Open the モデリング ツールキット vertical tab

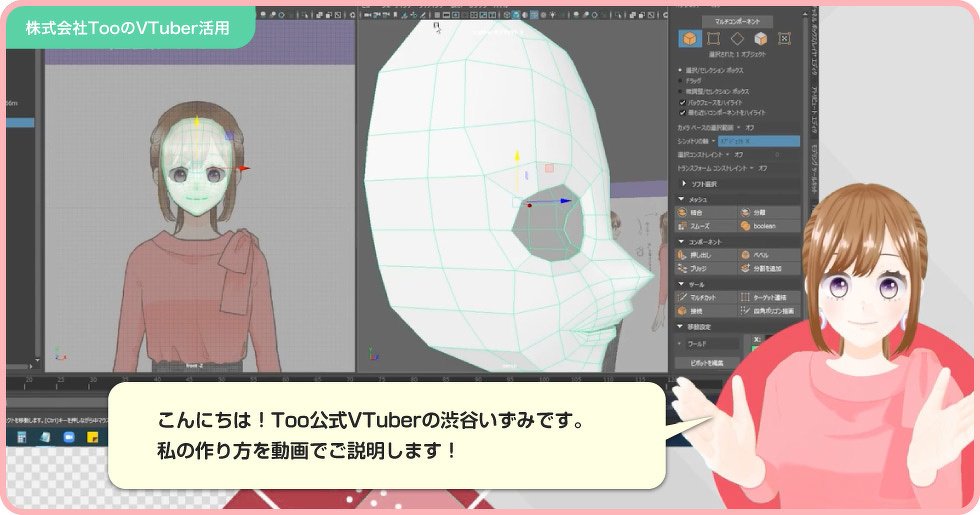pos(814,167)
